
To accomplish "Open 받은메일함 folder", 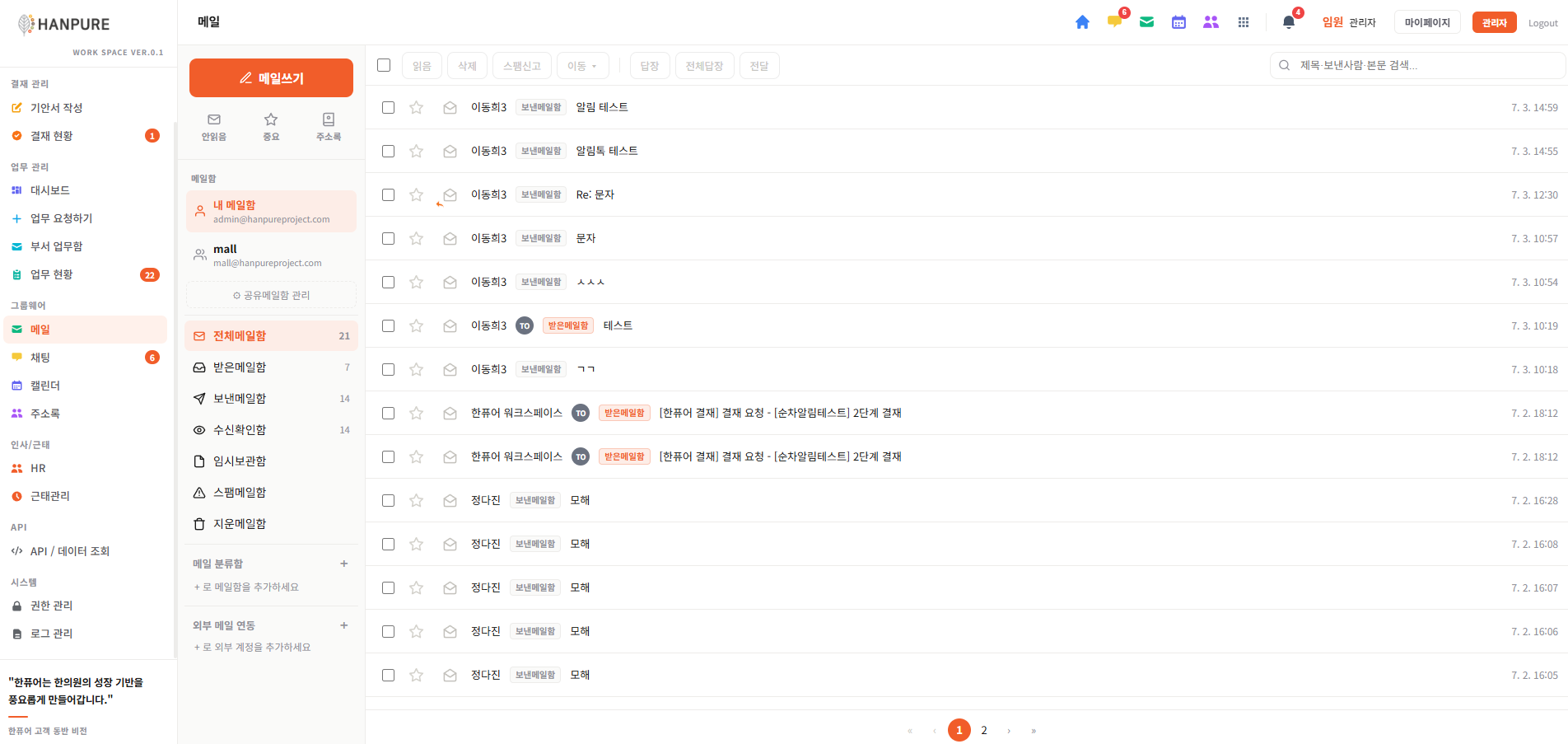I will [x=271, y=367].
